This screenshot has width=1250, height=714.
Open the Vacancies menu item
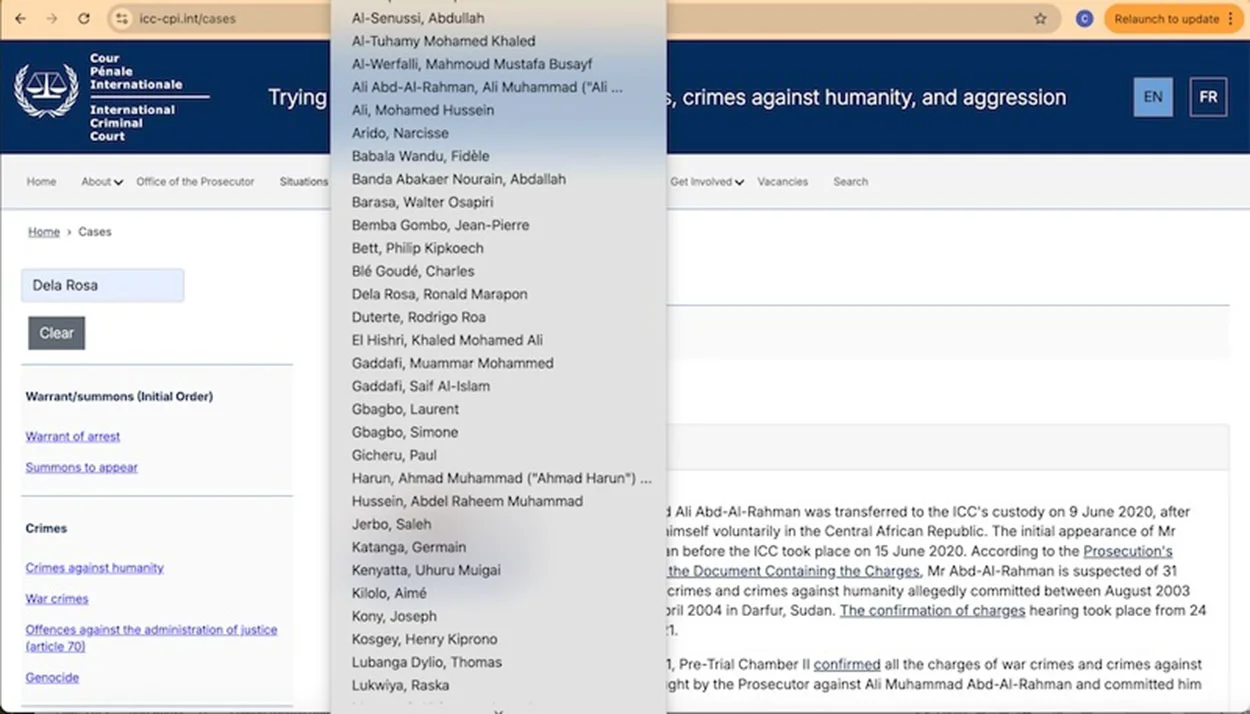(782, 182)
